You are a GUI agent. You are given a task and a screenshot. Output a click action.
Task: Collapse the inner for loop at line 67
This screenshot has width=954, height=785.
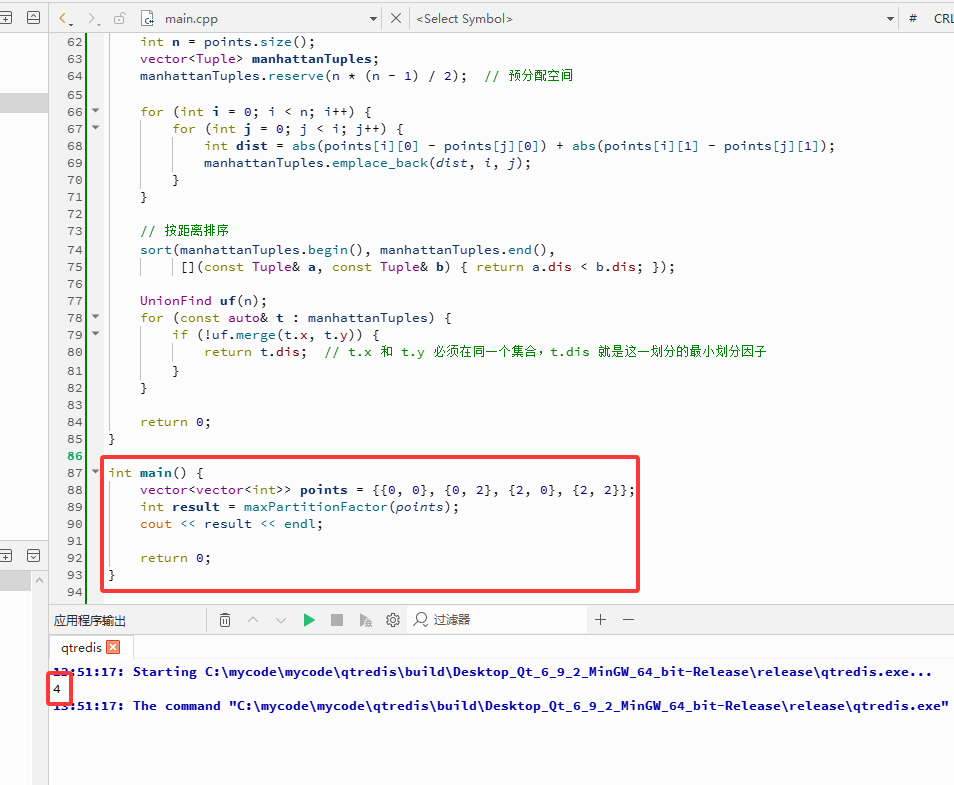(96, 128)
